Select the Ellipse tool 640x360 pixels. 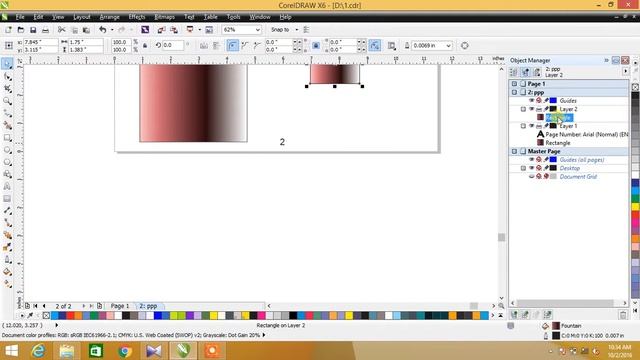tap(7, 150)
